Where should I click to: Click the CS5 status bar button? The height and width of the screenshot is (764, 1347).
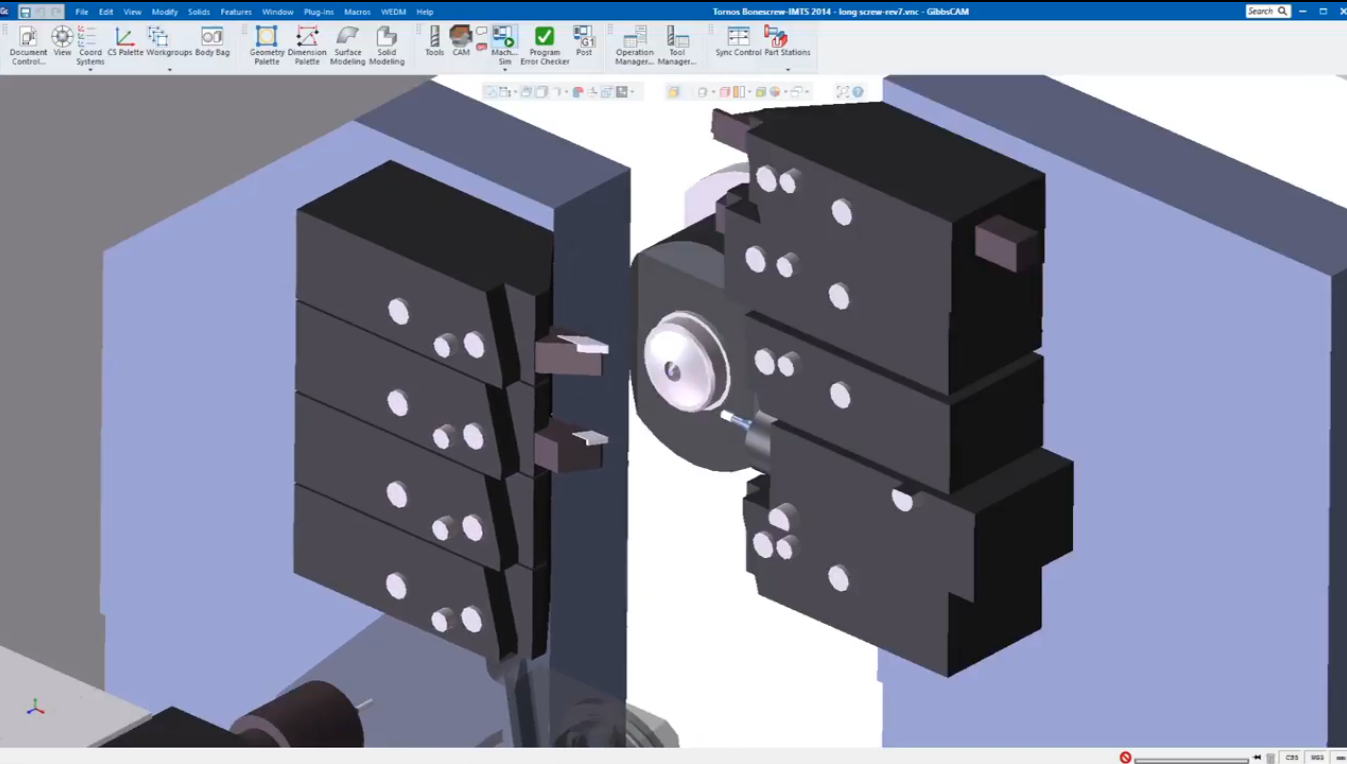click(1292, 758)
